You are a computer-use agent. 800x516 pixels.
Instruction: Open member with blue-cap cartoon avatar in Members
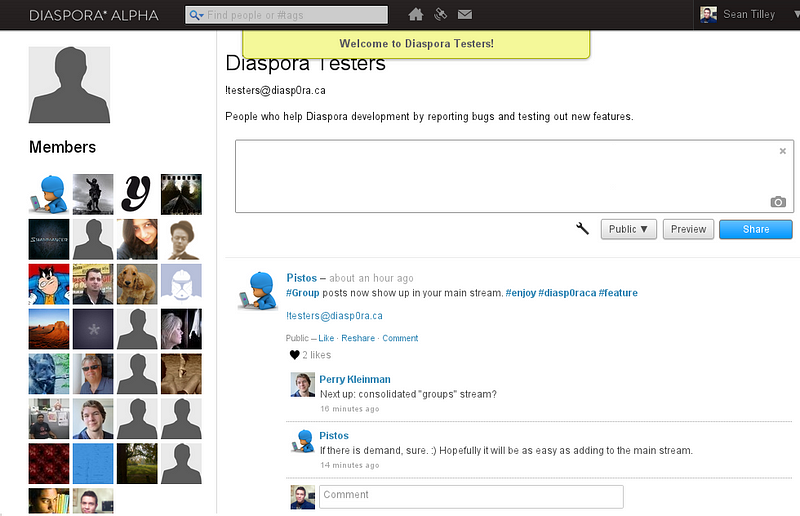coord(49,194)
